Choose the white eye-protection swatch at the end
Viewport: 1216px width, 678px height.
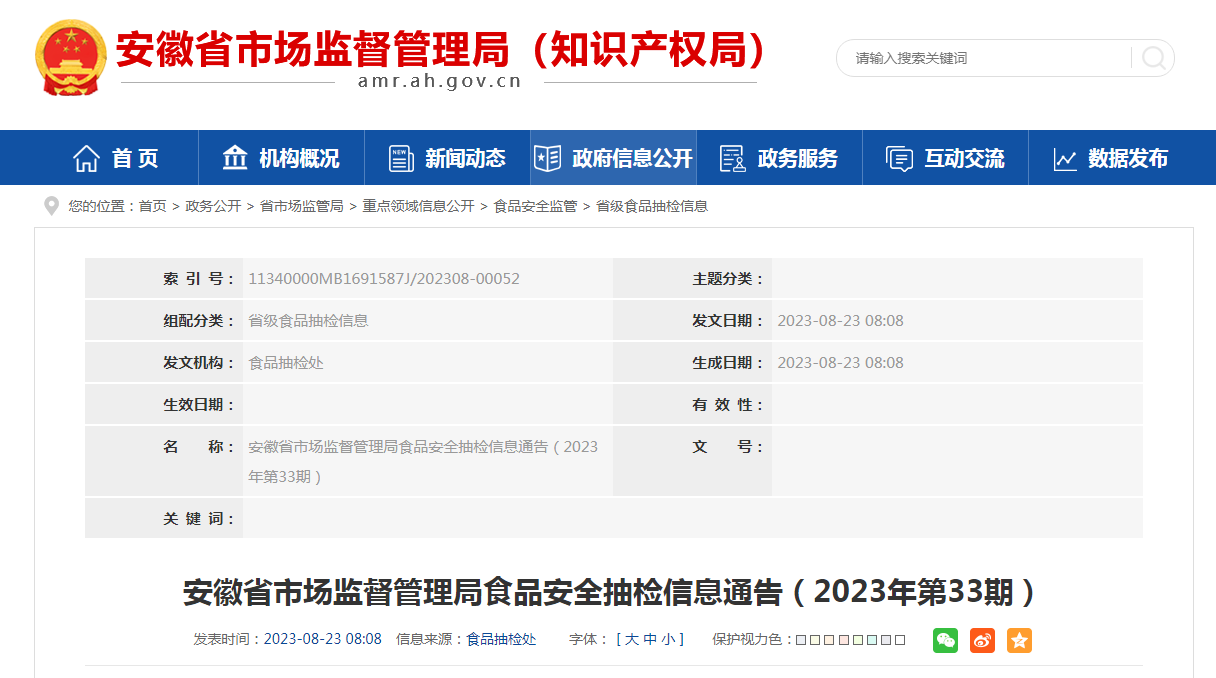[x=900, y=640]
